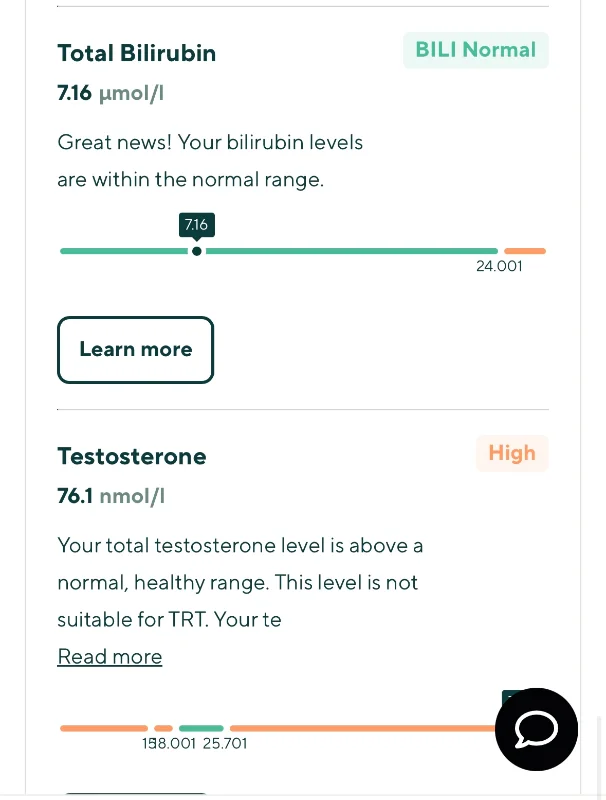Click the 25.701 threshold label
Image resolution: width=606 pixels, height=800 pixels.
pyautogui.click(x=225, y=743)
